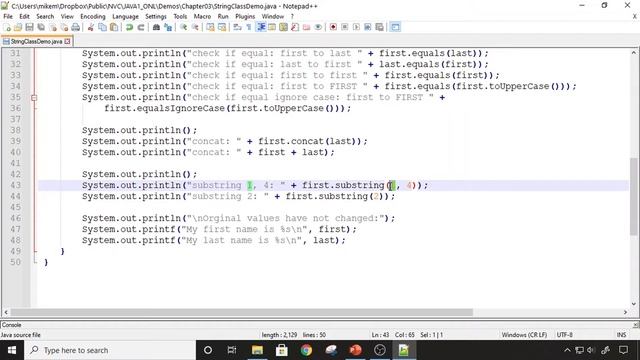640x360 pixels.
Task: Click the Windows (CR LF) status field
Action: coord(524,335)
